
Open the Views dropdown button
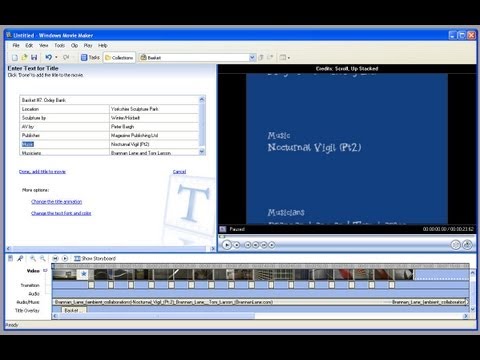tap(285, 57)
